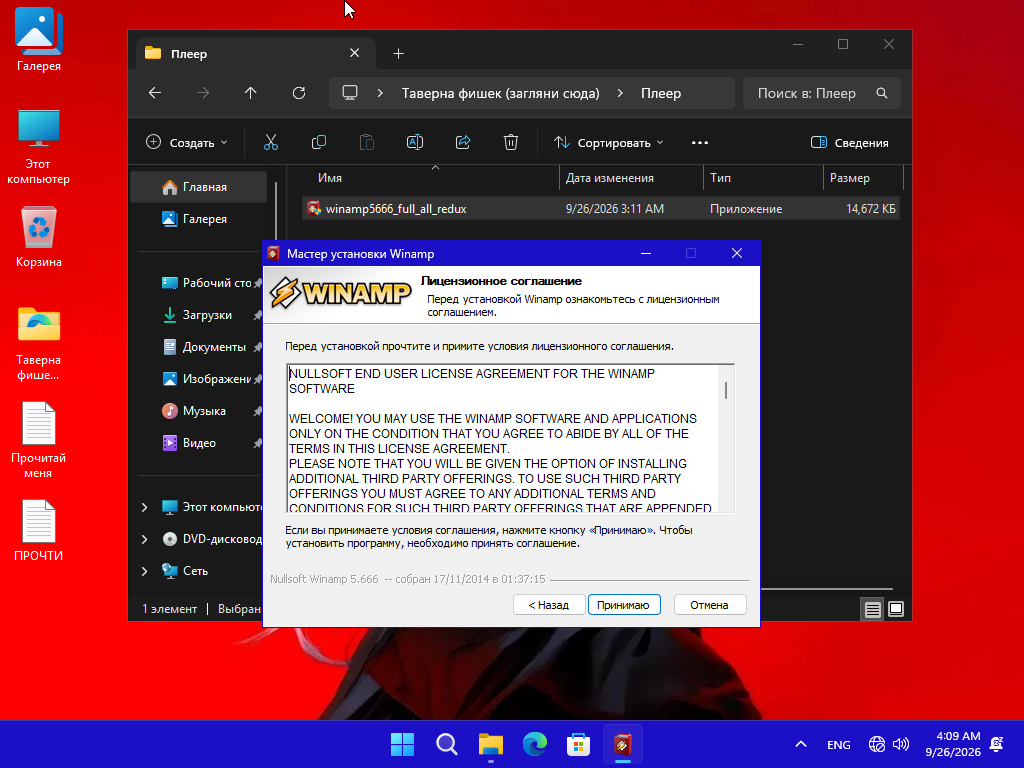
Task: Click the Winamp installer taskbar icon
Action: (x=622, y=744)
